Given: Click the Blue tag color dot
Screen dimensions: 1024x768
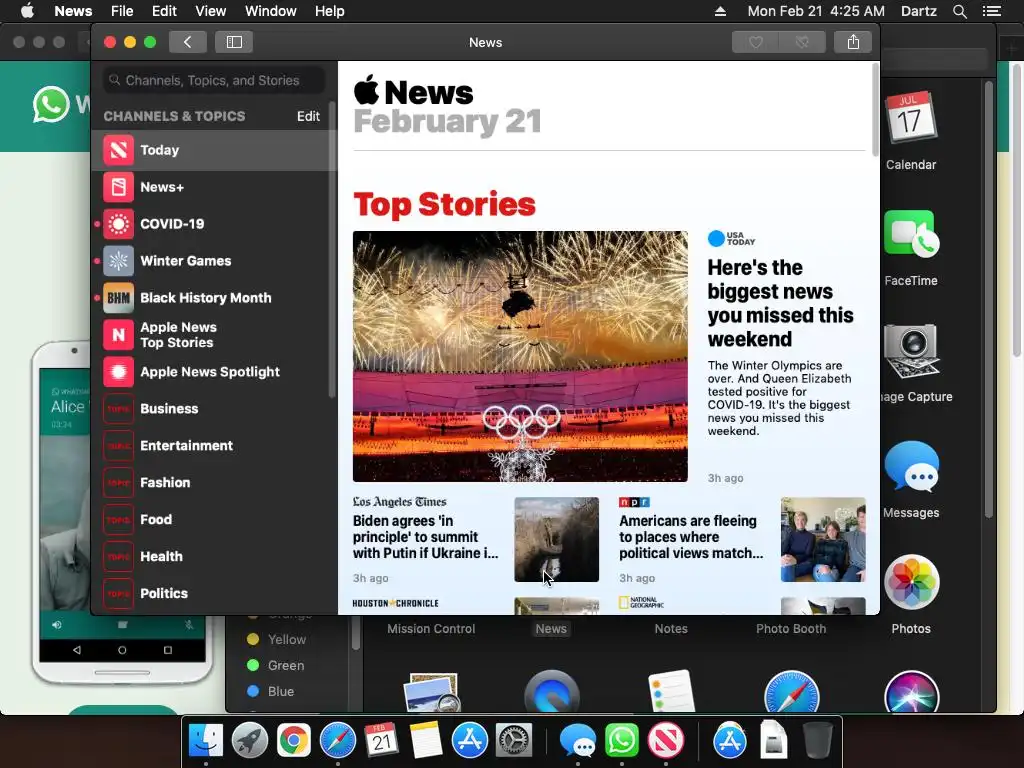Looking at the screenshot, I should pos(253,691).
